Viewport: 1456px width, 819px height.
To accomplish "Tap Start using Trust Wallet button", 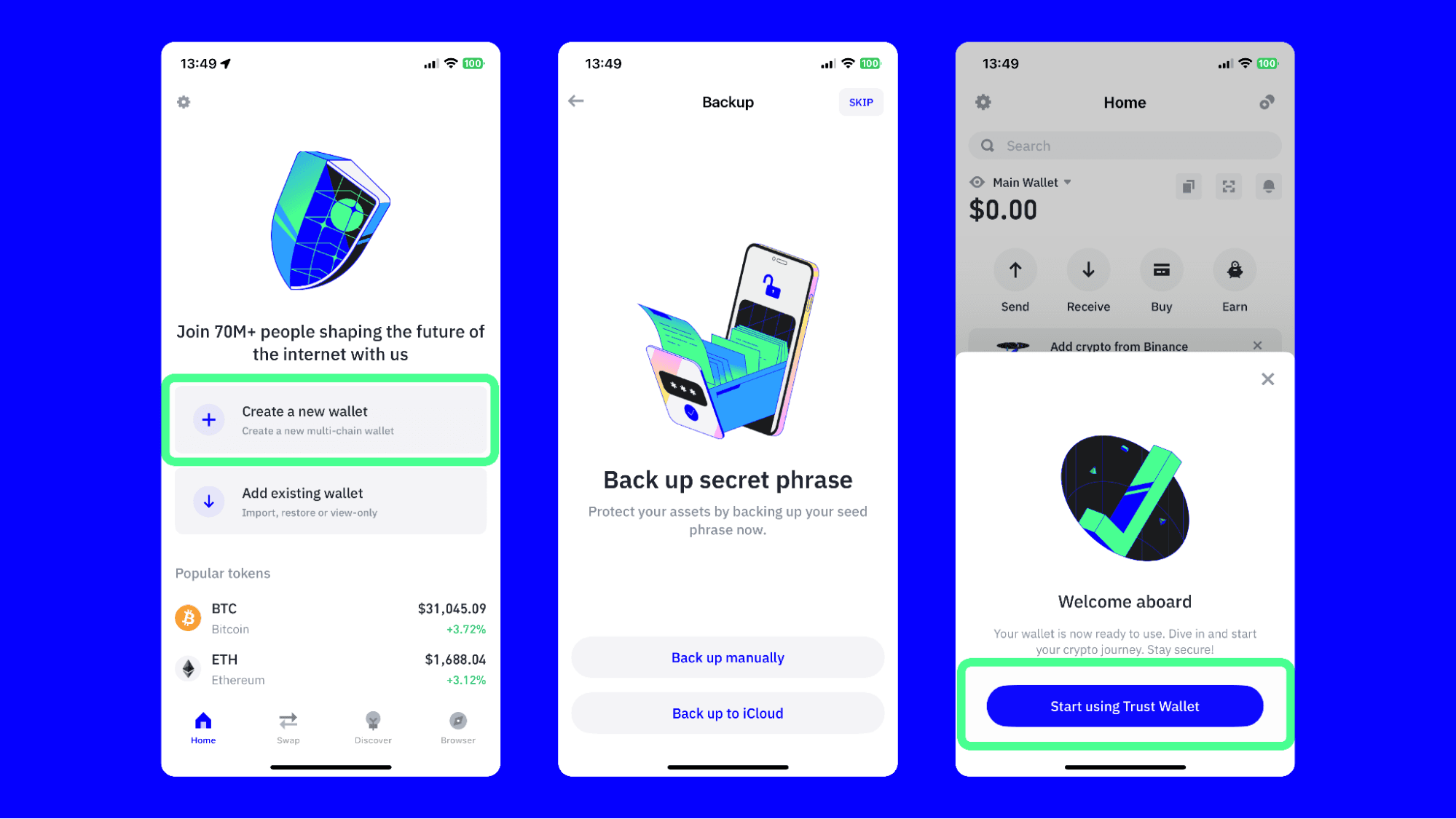I will (x=1124, y=706).
